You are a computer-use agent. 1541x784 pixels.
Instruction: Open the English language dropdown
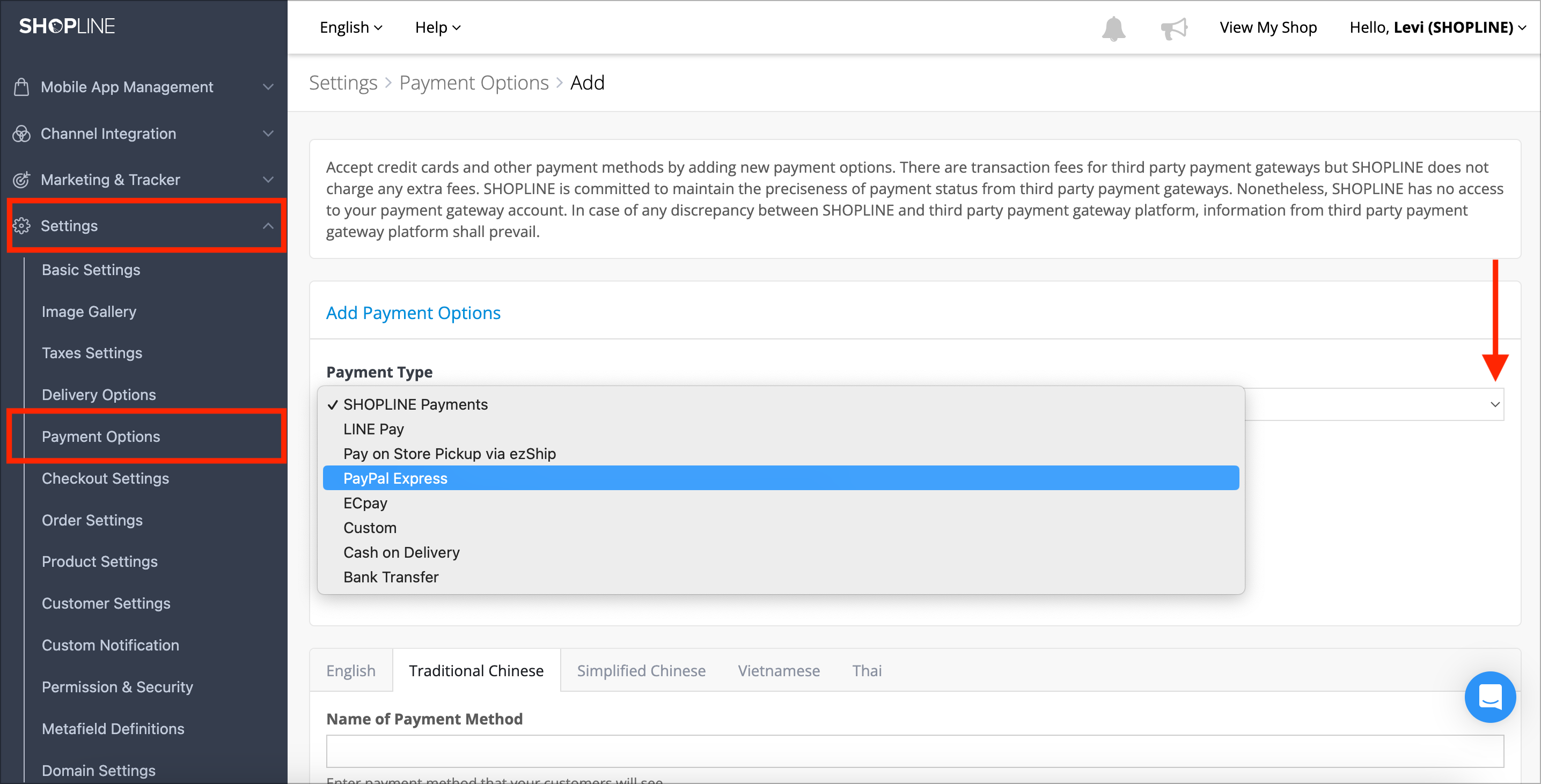point(351,27)
